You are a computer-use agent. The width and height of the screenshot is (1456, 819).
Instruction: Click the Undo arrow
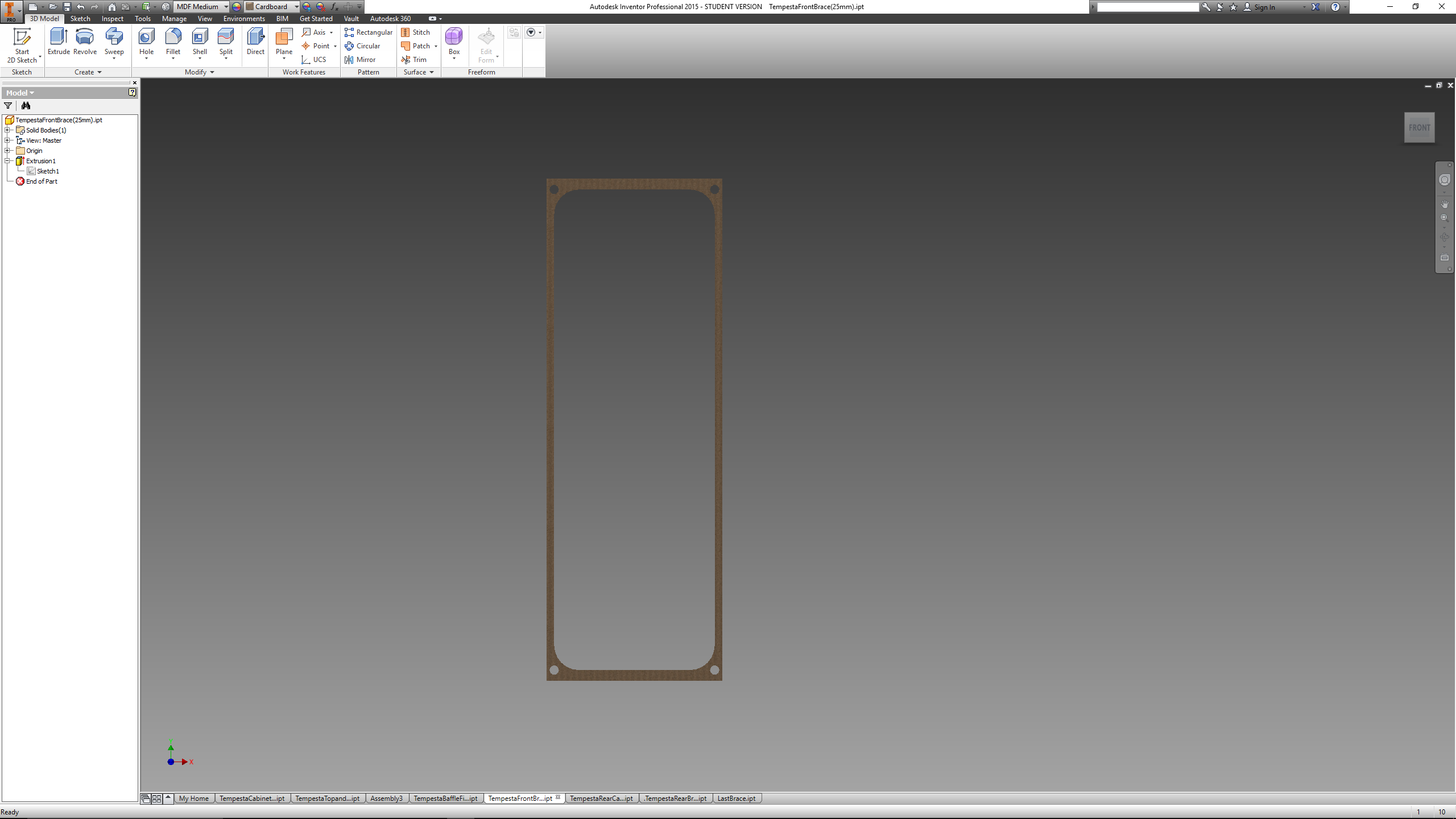point(81,7)
